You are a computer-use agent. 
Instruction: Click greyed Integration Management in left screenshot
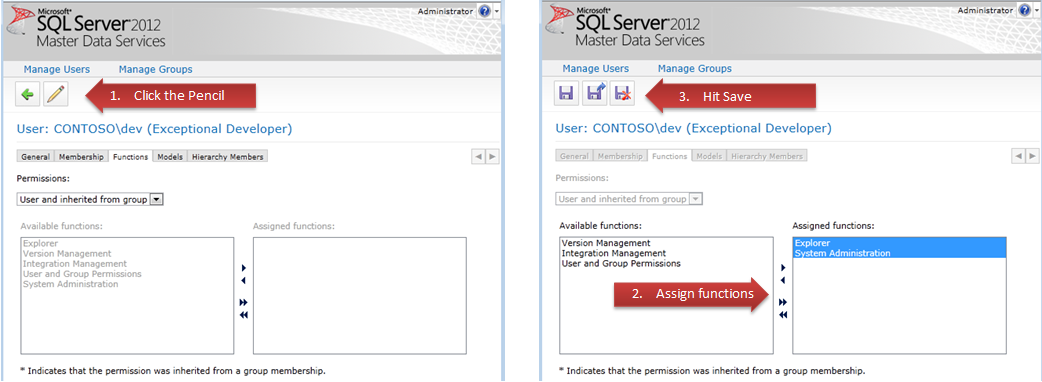(x=74, y=264)
